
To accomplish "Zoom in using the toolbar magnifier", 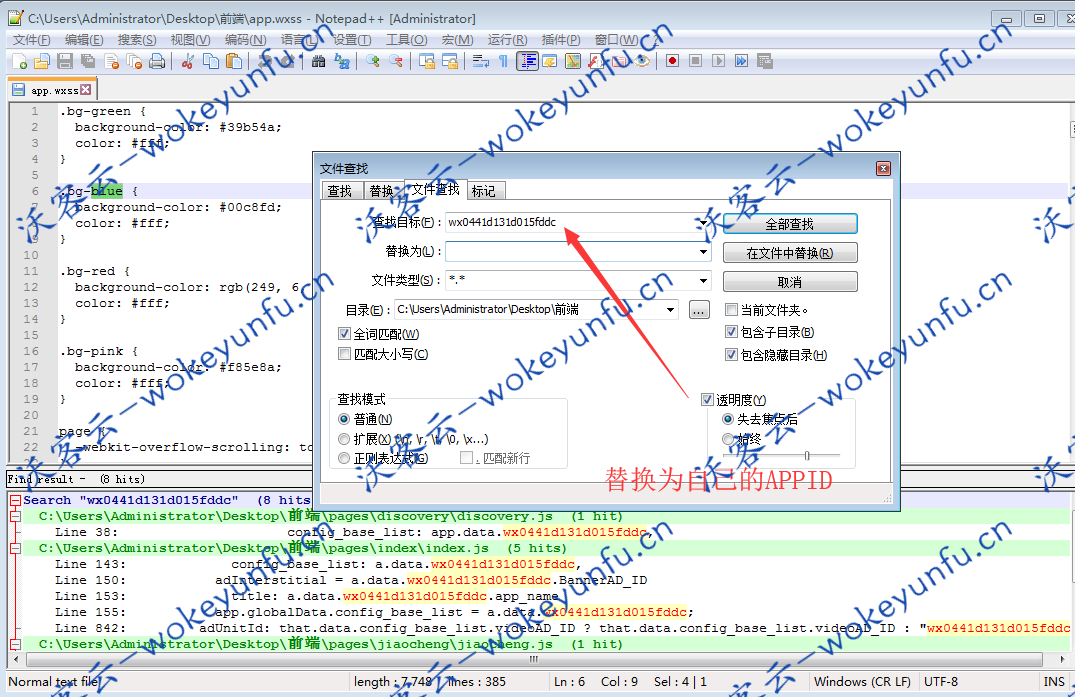I will 372,62.
